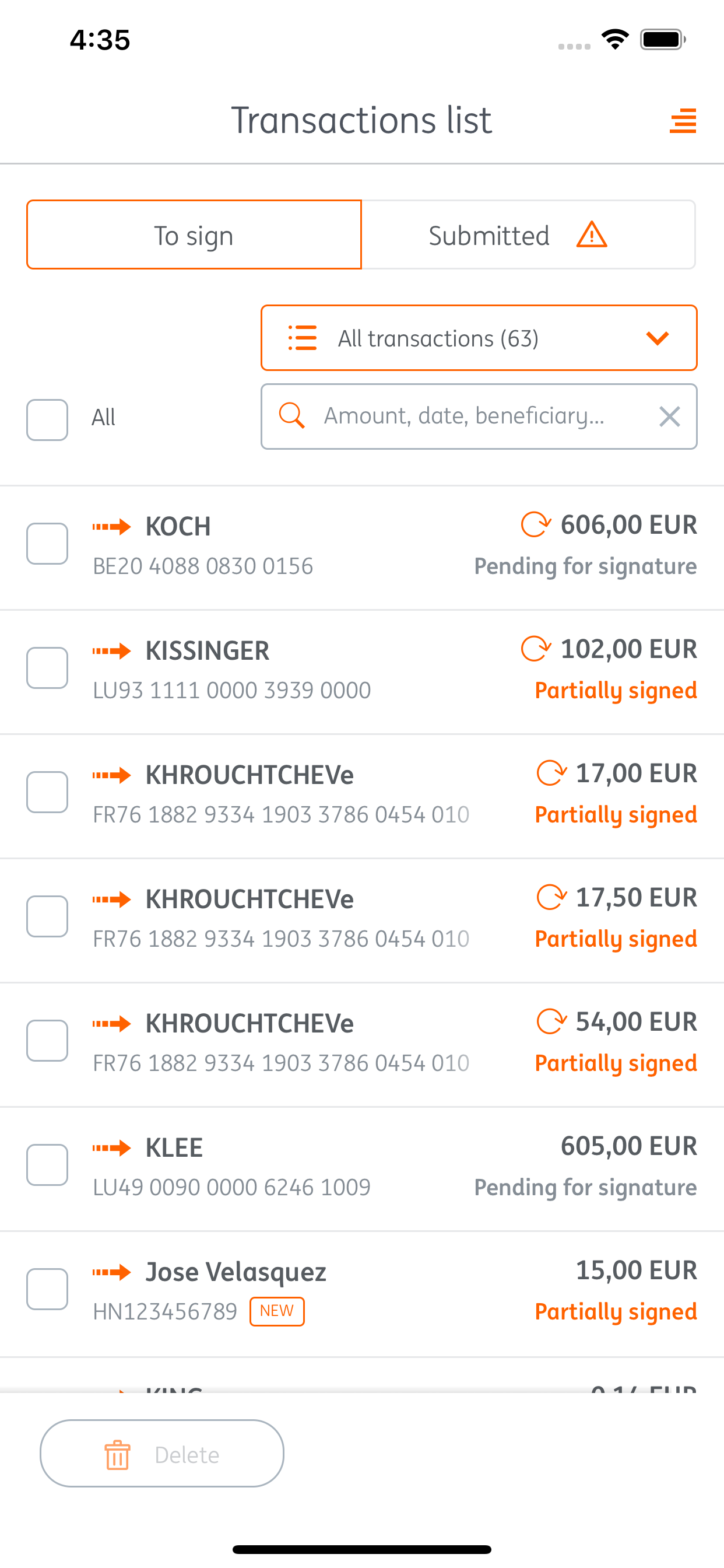This screenshot has width=724, height=1568.
Task: Open the 54,00 EUR KHROUCHTCHEVe transaction
Action: (x=362, y=1044)
